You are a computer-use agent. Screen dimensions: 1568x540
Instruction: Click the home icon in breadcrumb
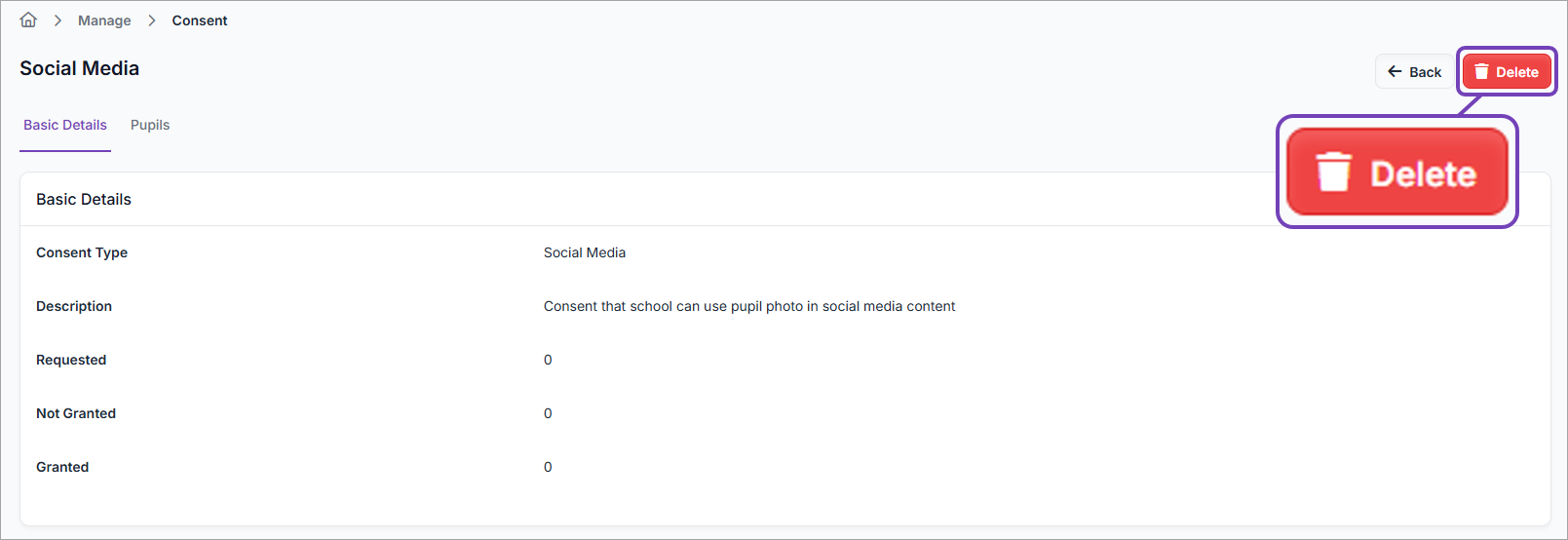point(28,20)
